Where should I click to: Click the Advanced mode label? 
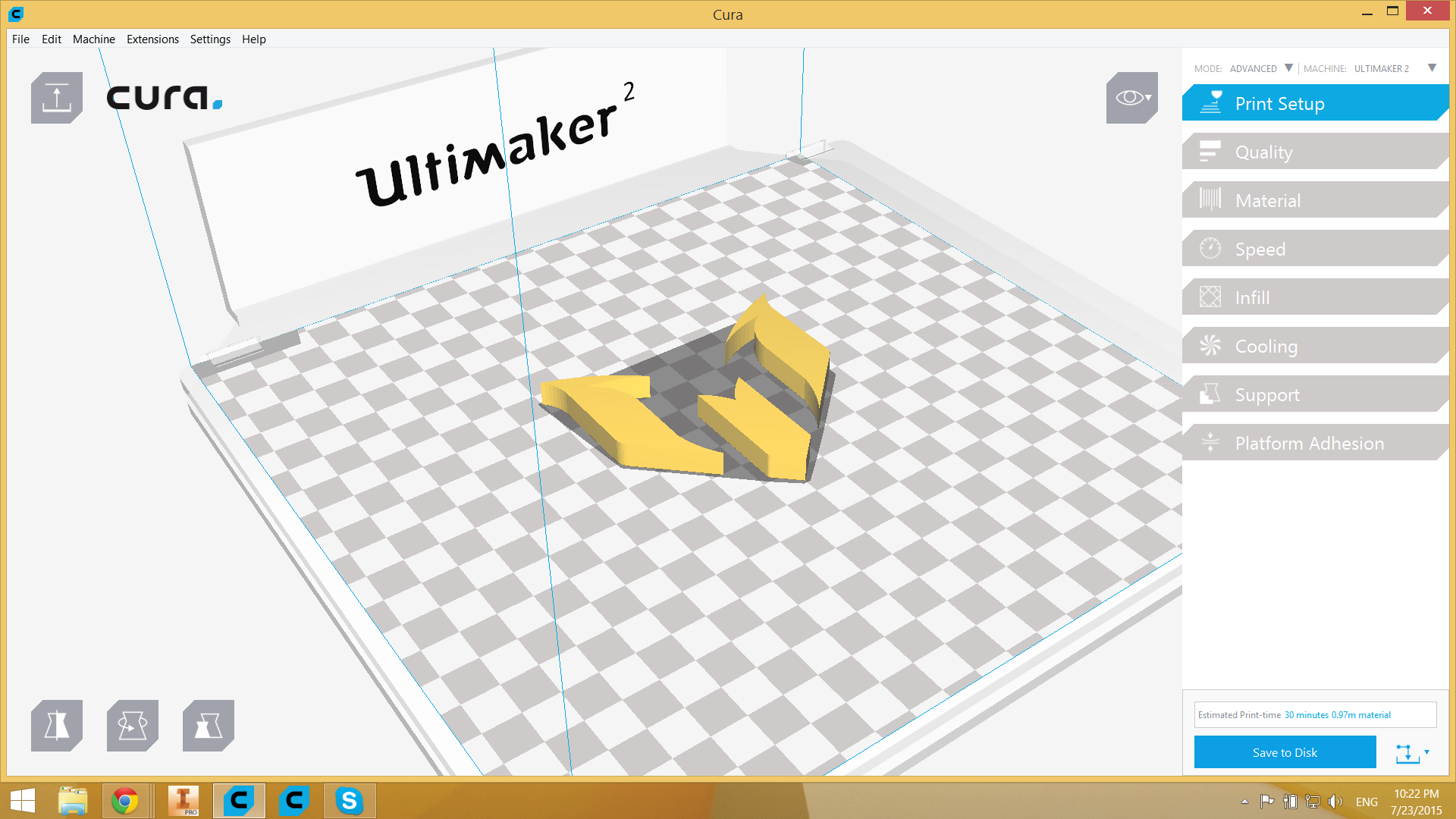(x=1254, y=68)
